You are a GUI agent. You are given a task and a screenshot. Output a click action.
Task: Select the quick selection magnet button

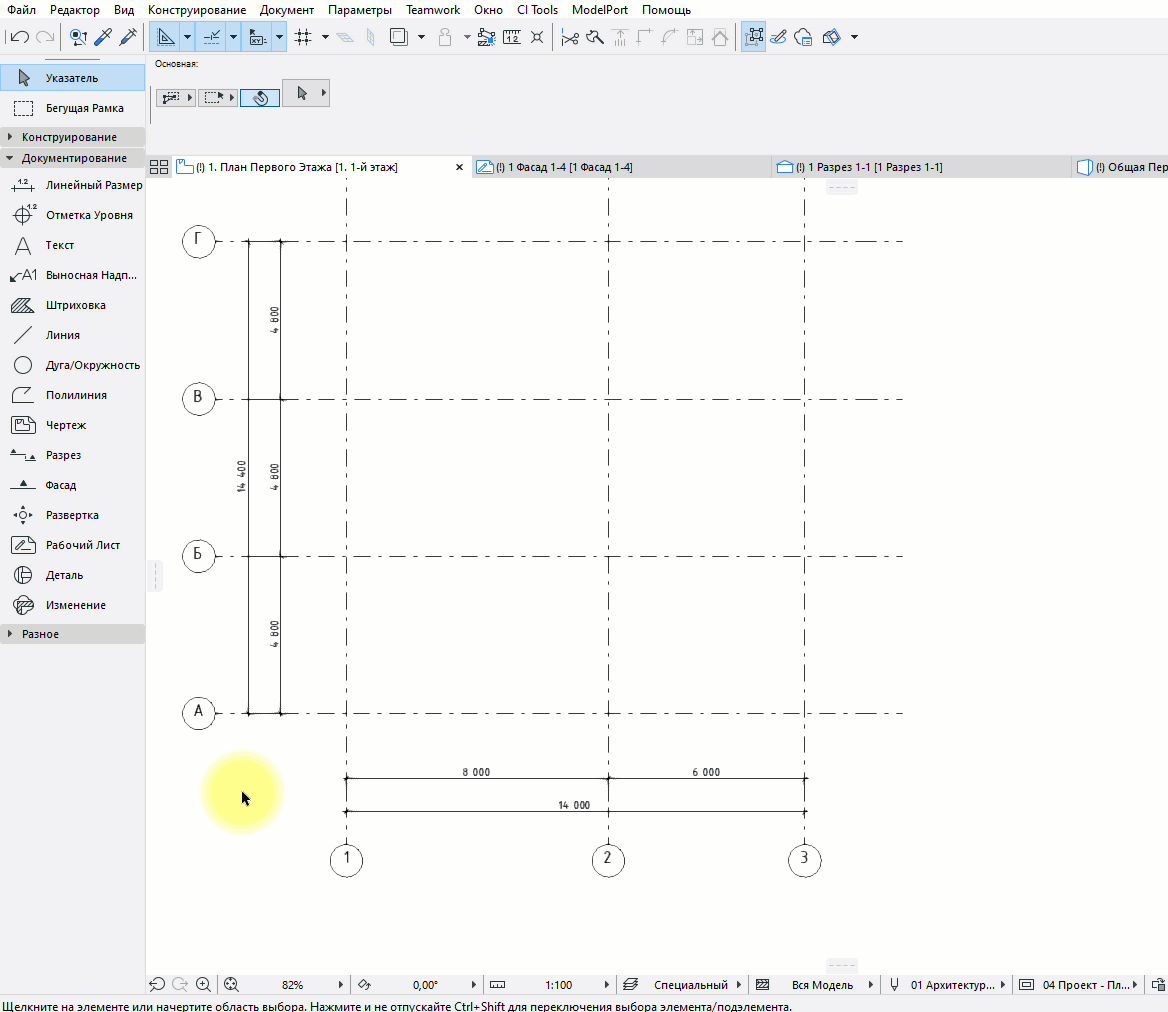(x=260, y=98)
